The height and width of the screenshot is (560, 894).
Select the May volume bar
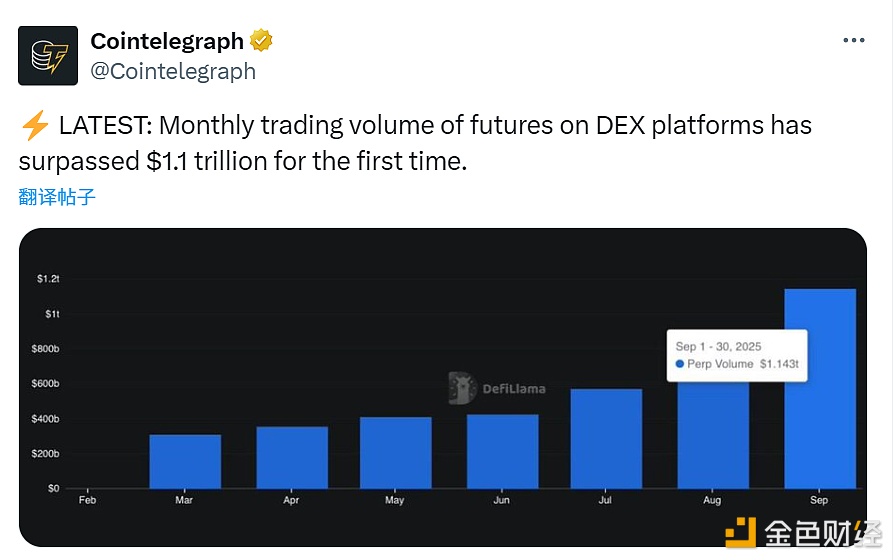(396, 452)
